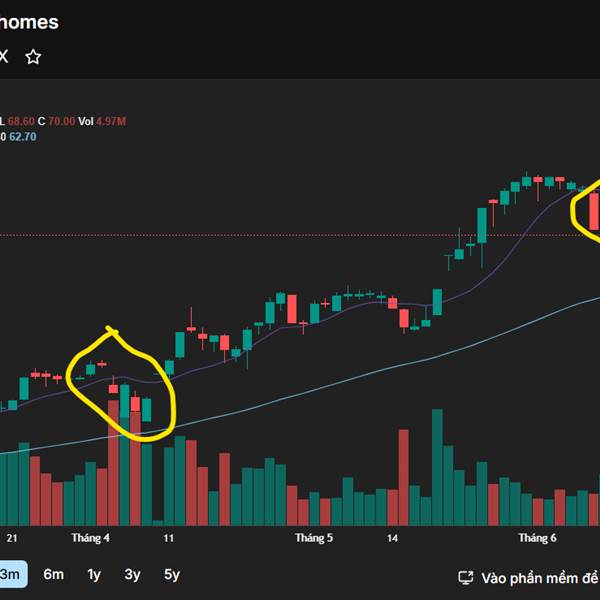Click the big red candle in right yellow circle
Screen dimensions: 600x600
click(594, 211)
